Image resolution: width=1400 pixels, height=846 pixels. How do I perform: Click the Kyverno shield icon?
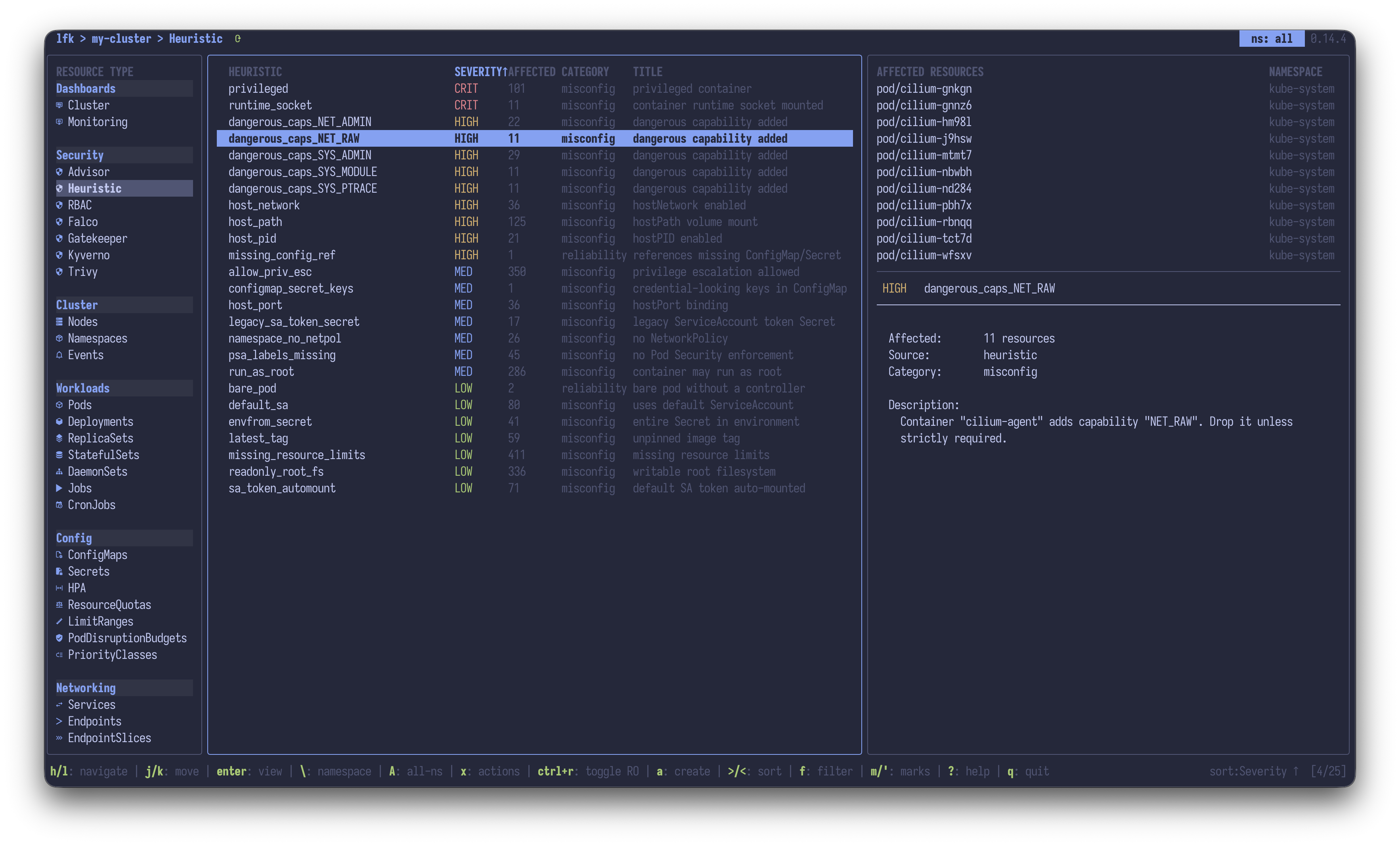pos(59,255)
